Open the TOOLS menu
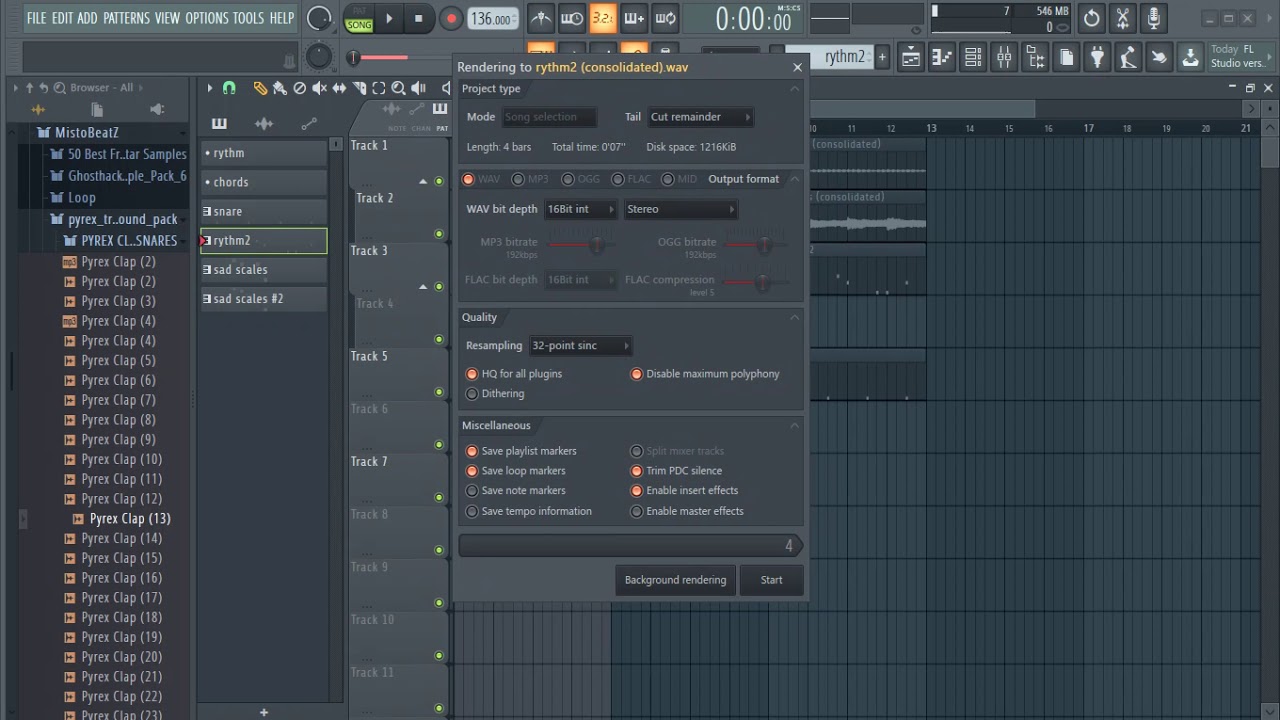Viewport: 1280px width, 720px height. point(249,18)
